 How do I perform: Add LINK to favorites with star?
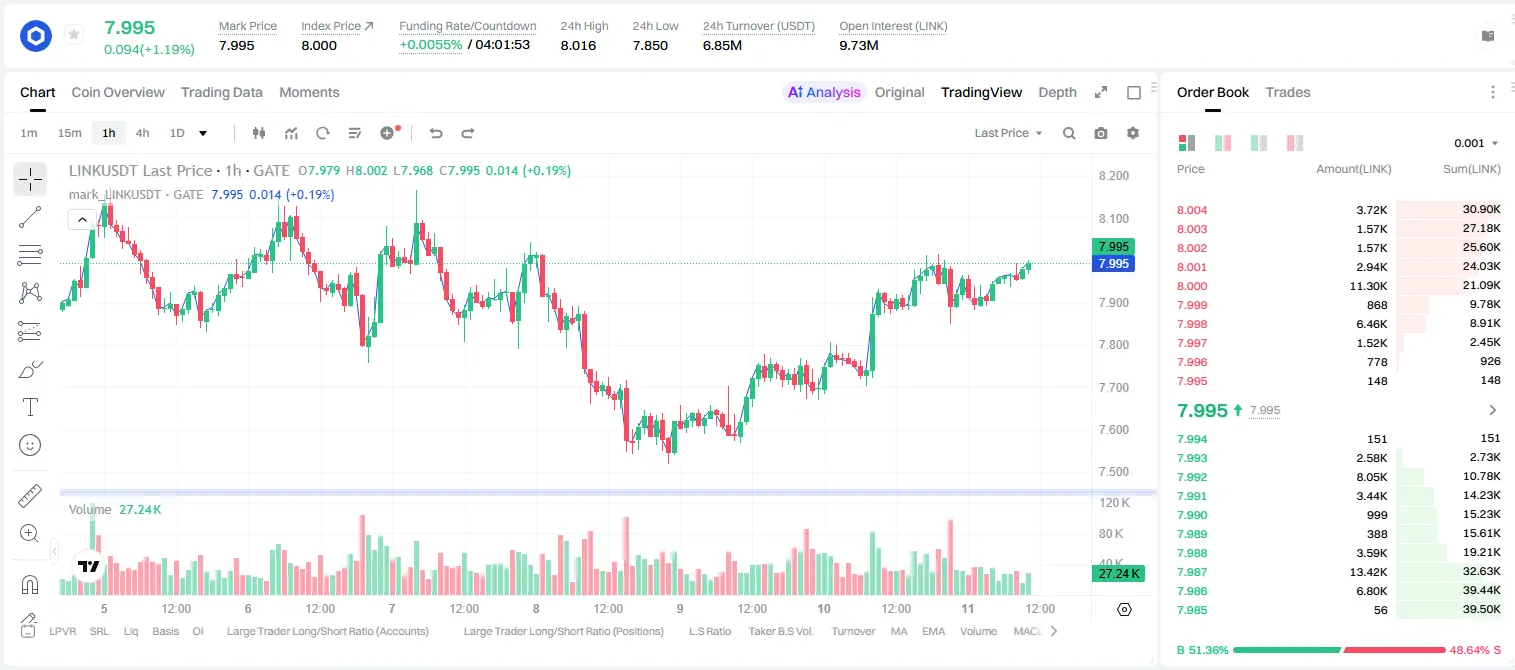pos(73,35)
